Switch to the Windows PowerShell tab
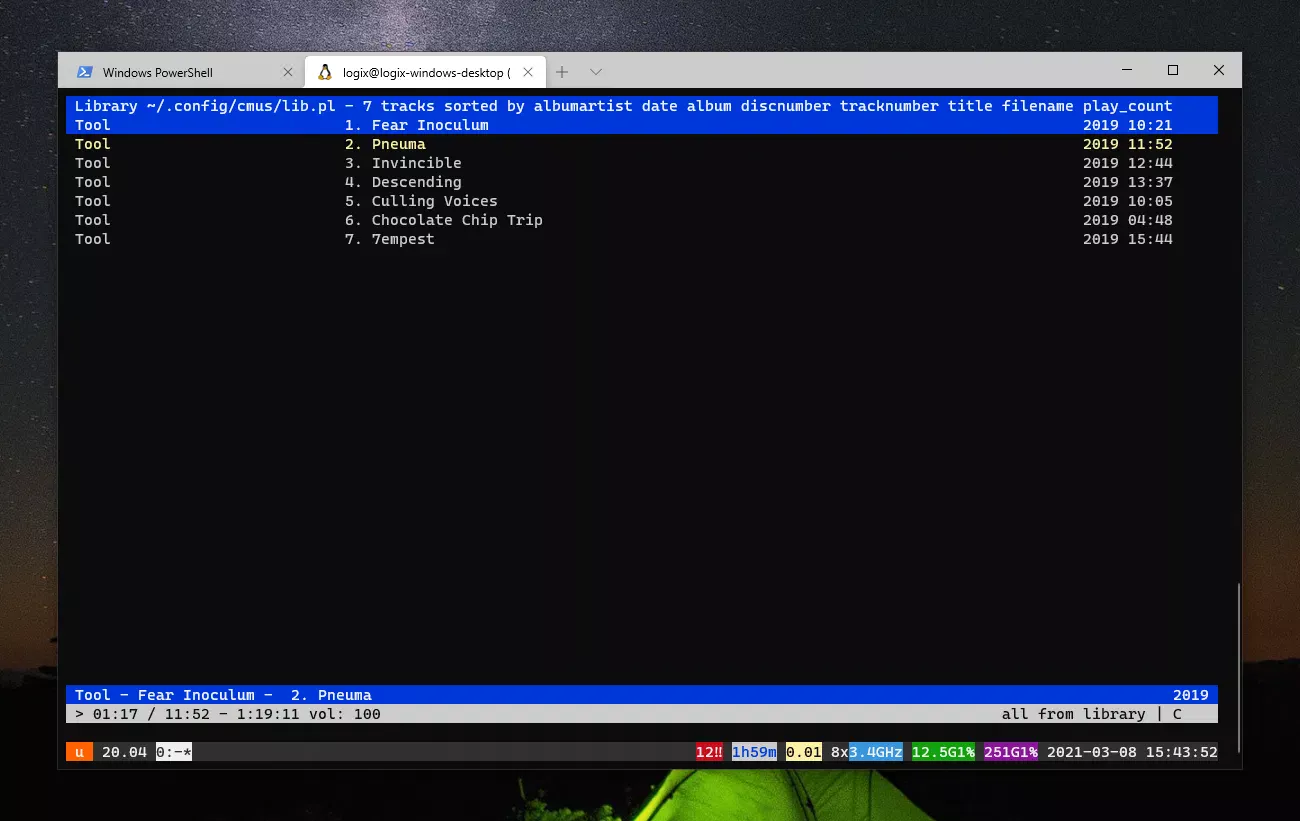 click(x=184, y=72)
